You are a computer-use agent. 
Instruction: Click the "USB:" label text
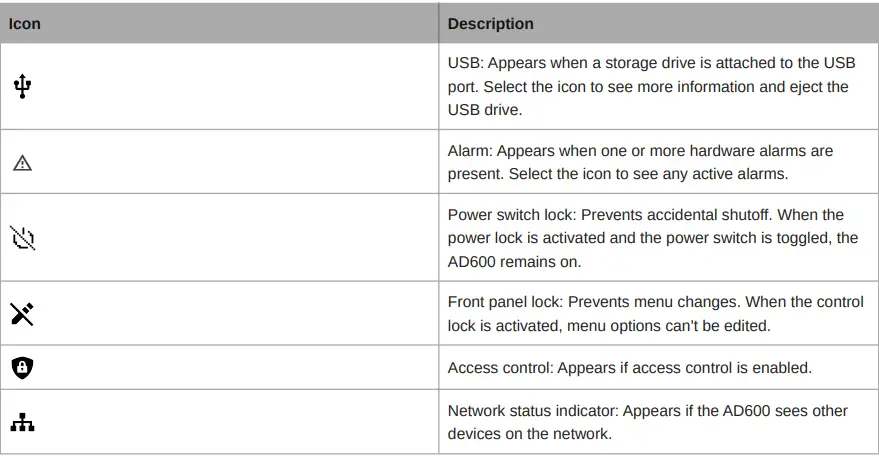click(x=465, y=64)
